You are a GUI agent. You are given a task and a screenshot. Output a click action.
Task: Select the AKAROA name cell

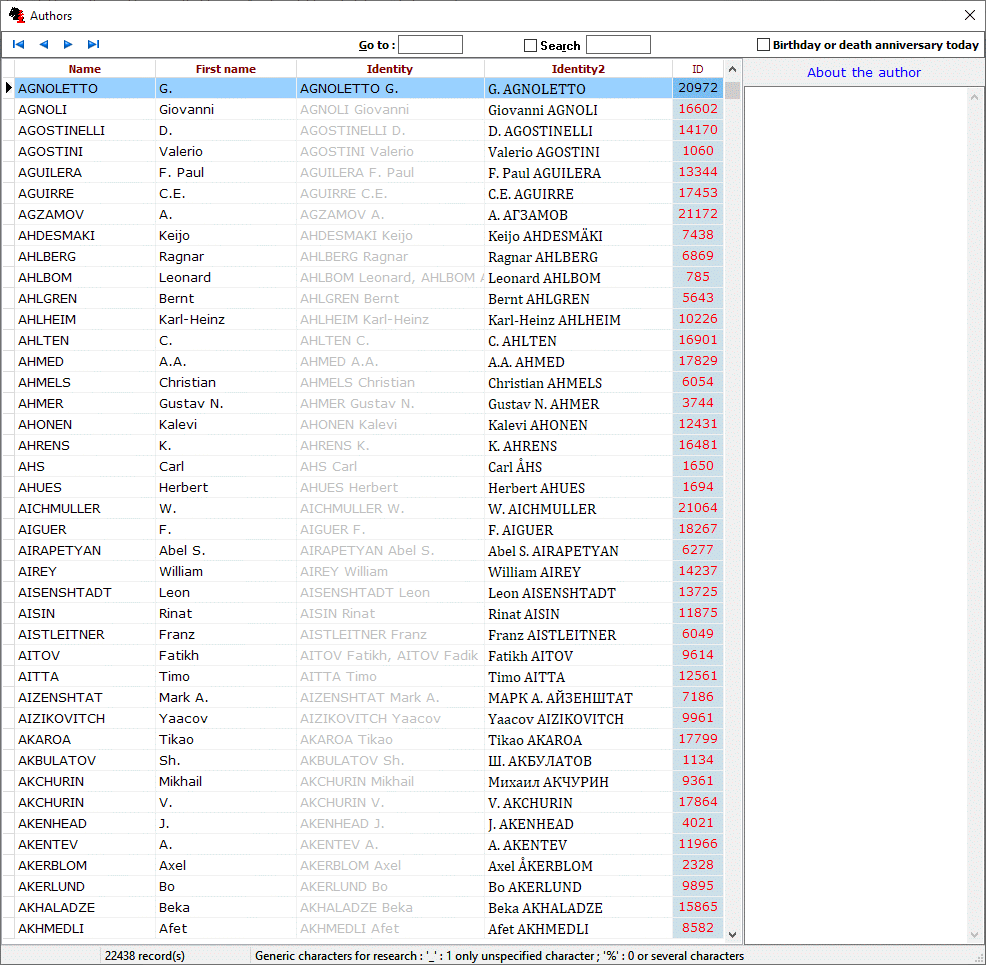click(85, 739)
